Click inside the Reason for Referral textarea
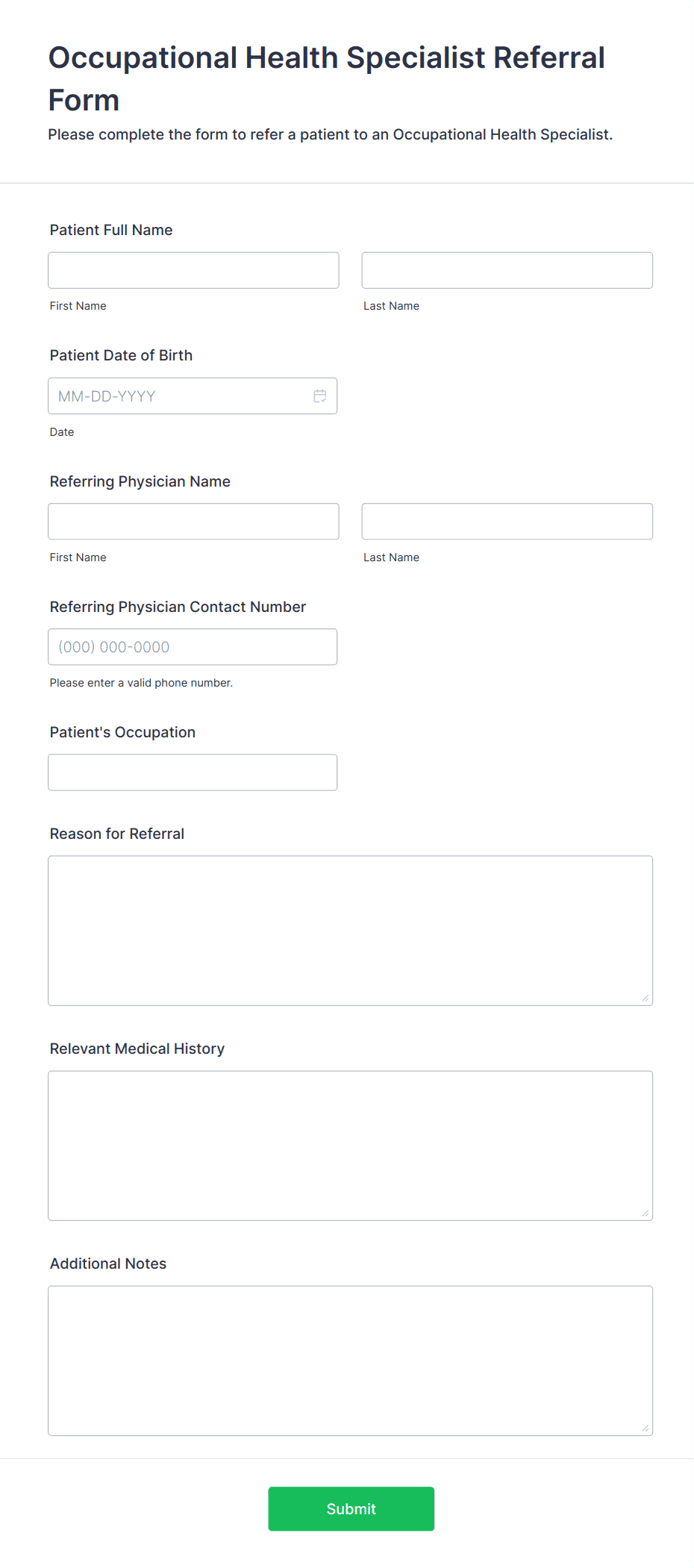Image resolution: width=694 pixels, height=1568 pixels. click(x=350, y=929)
